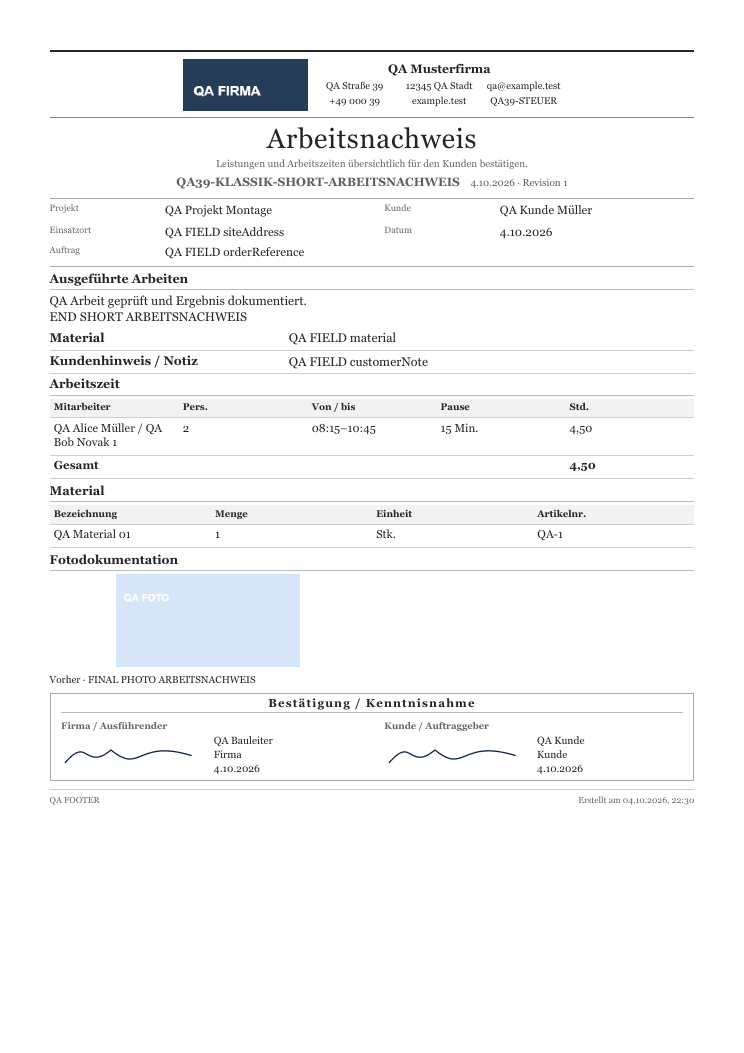The width and height of the screenshot is (744, 1053).
Task: Click the Auftrag label
Action: click(x=64, y=250)
